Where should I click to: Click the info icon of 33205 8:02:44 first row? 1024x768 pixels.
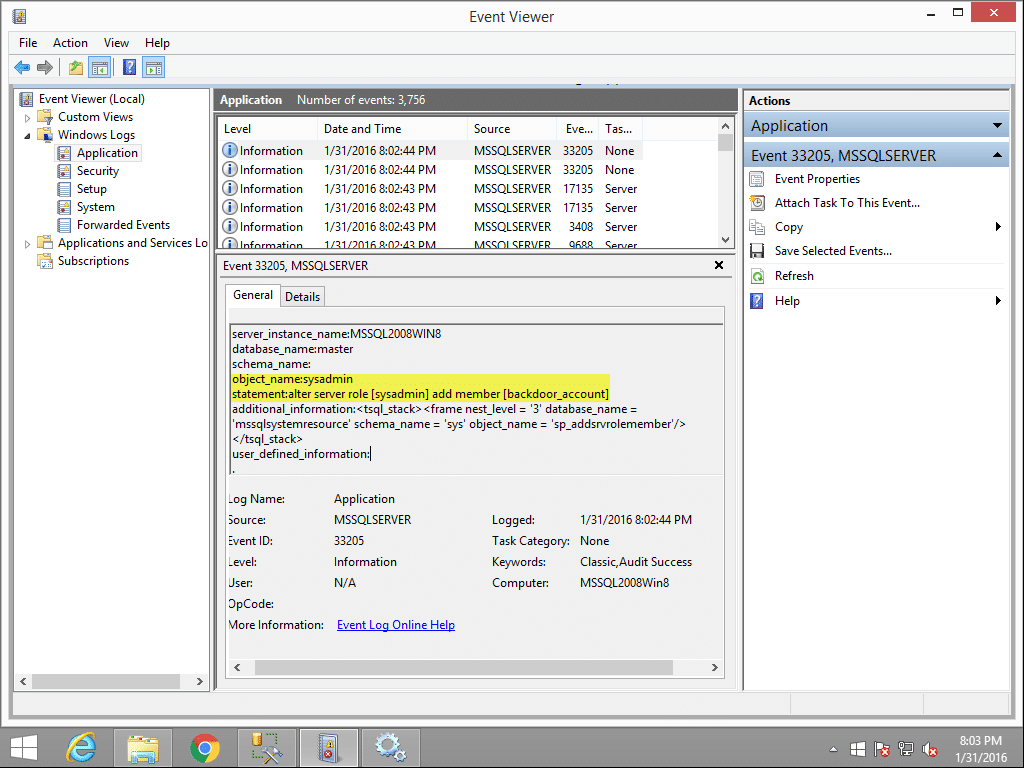point(230,150)
